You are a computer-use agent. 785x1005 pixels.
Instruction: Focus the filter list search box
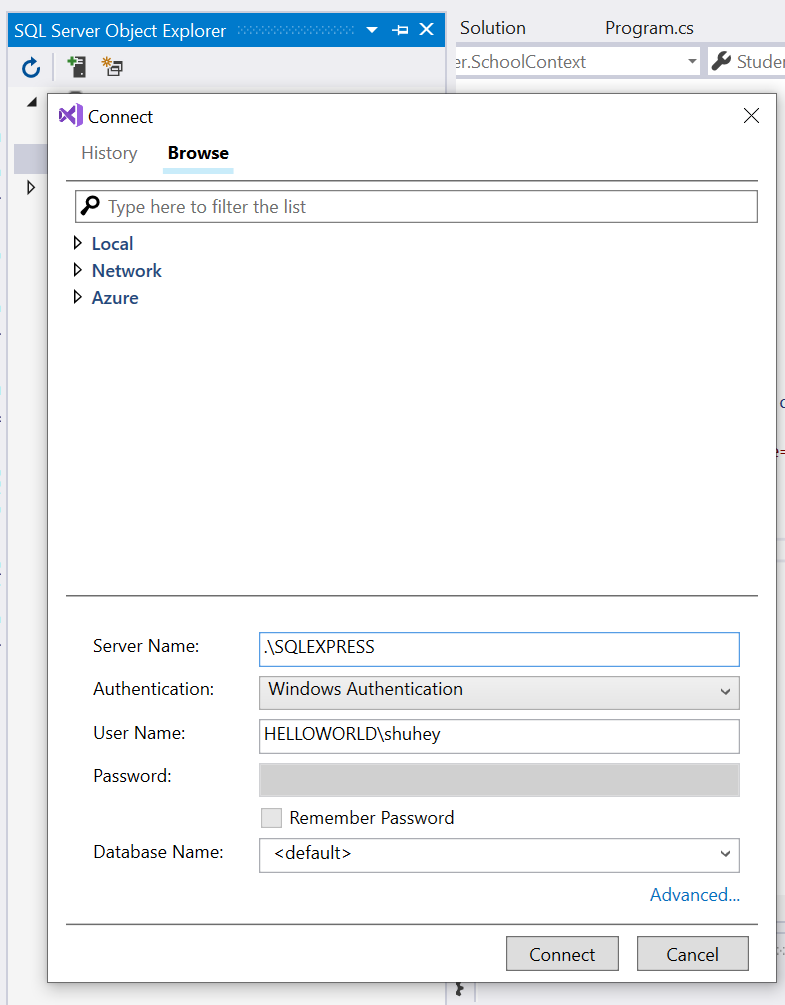click(417, 206)
